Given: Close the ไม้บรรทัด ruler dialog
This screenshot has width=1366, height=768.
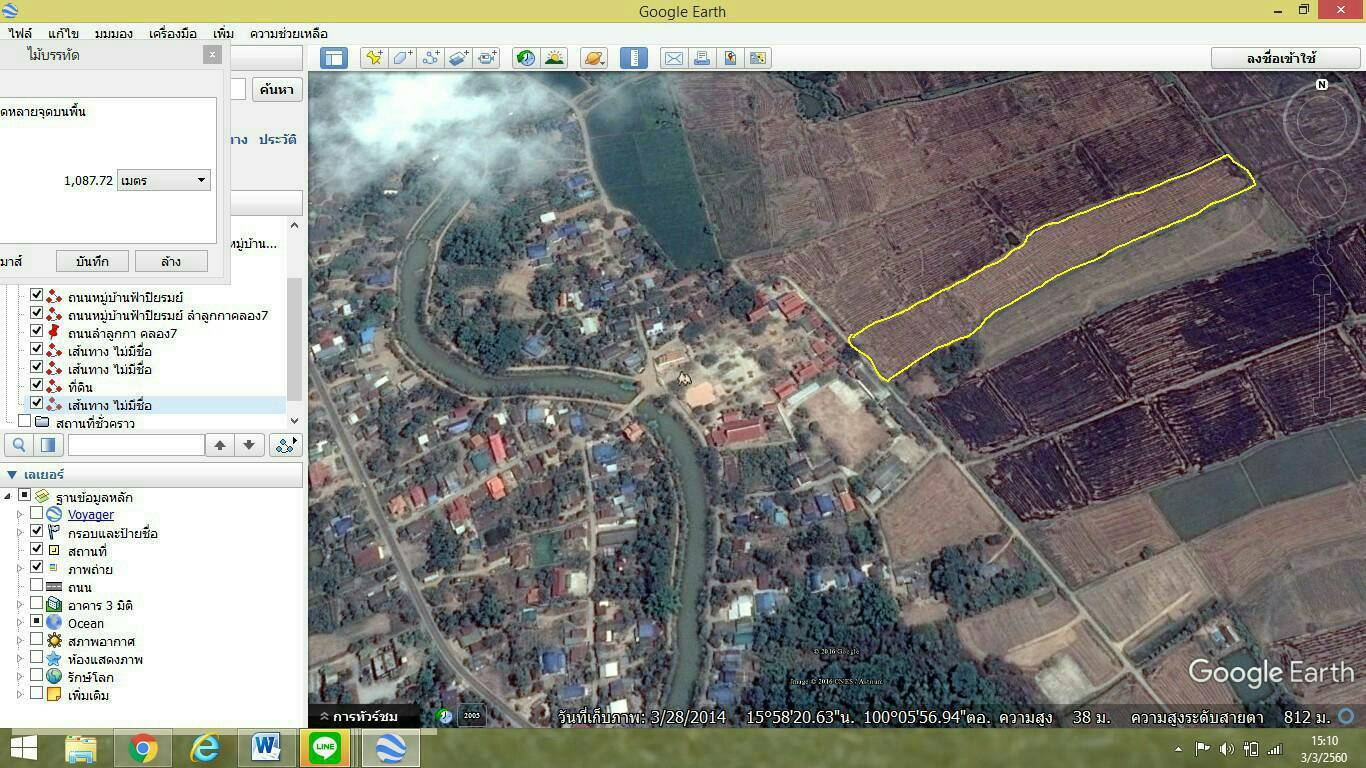Looking at the screenshot, I should 212,55.
